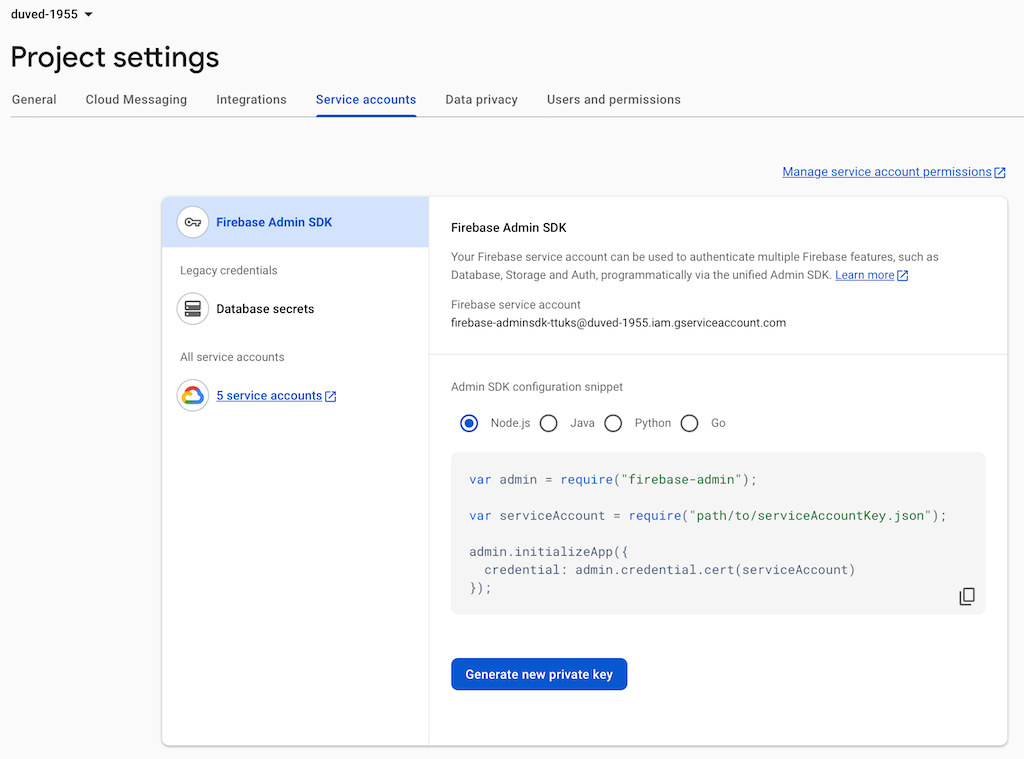Choose the Go radio option
Viewport: 1024px width, 759px height.
[x=690, y=423]
